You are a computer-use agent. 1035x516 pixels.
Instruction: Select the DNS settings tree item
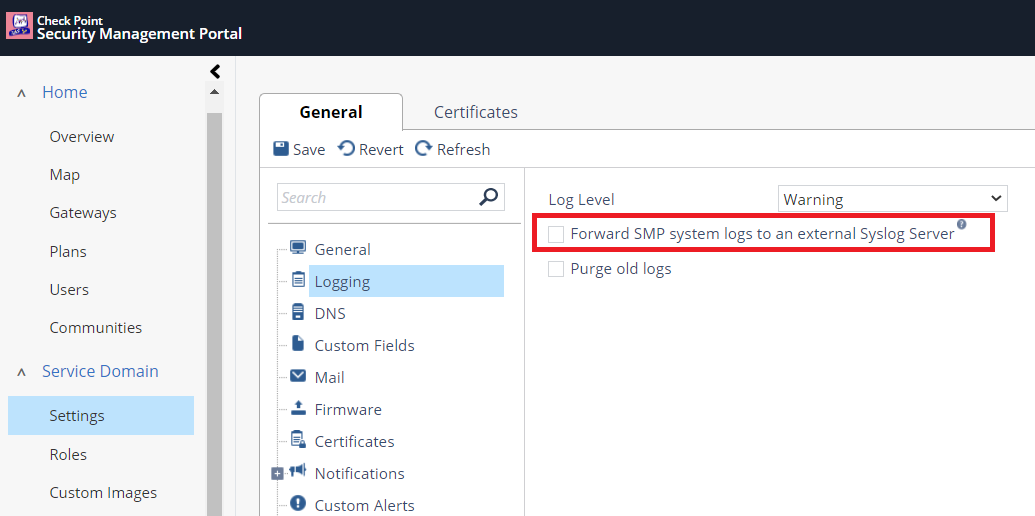[x=330, y=313]
